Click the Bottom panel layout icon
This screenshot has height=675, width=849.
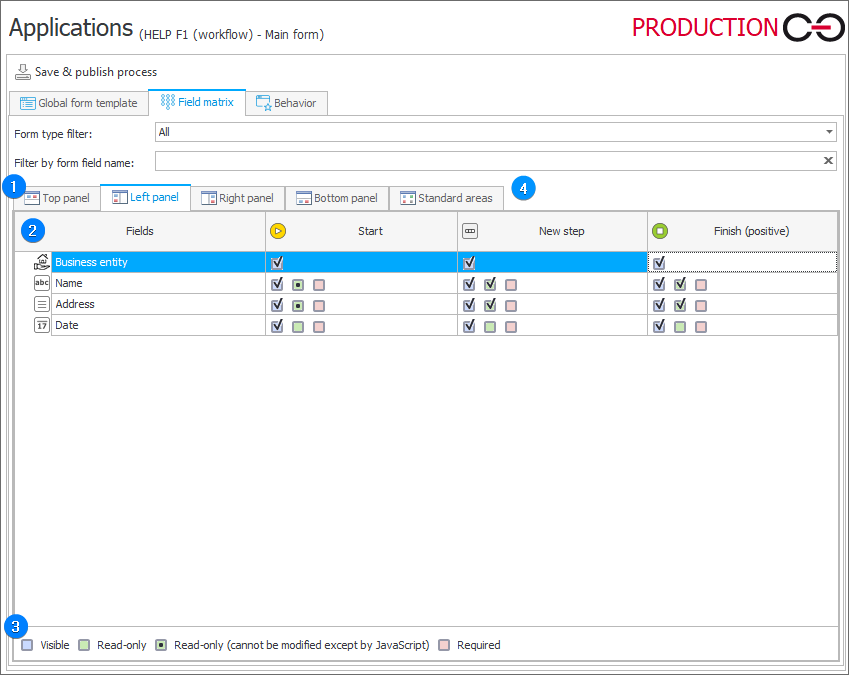pos(304,198)
